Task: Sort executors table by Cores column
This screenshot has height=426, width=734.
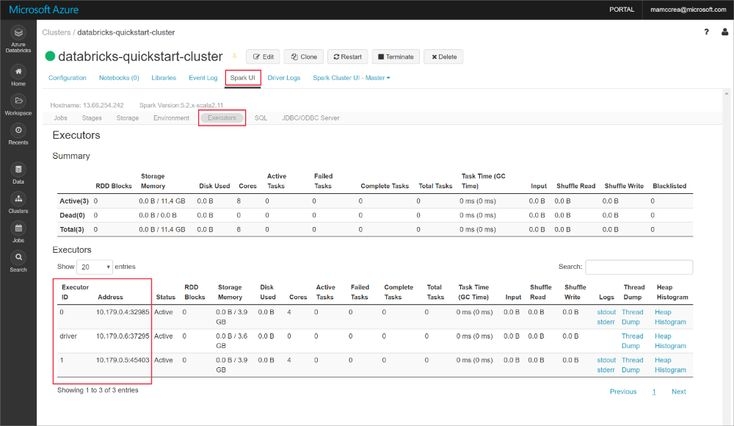Action: (298, 297)
